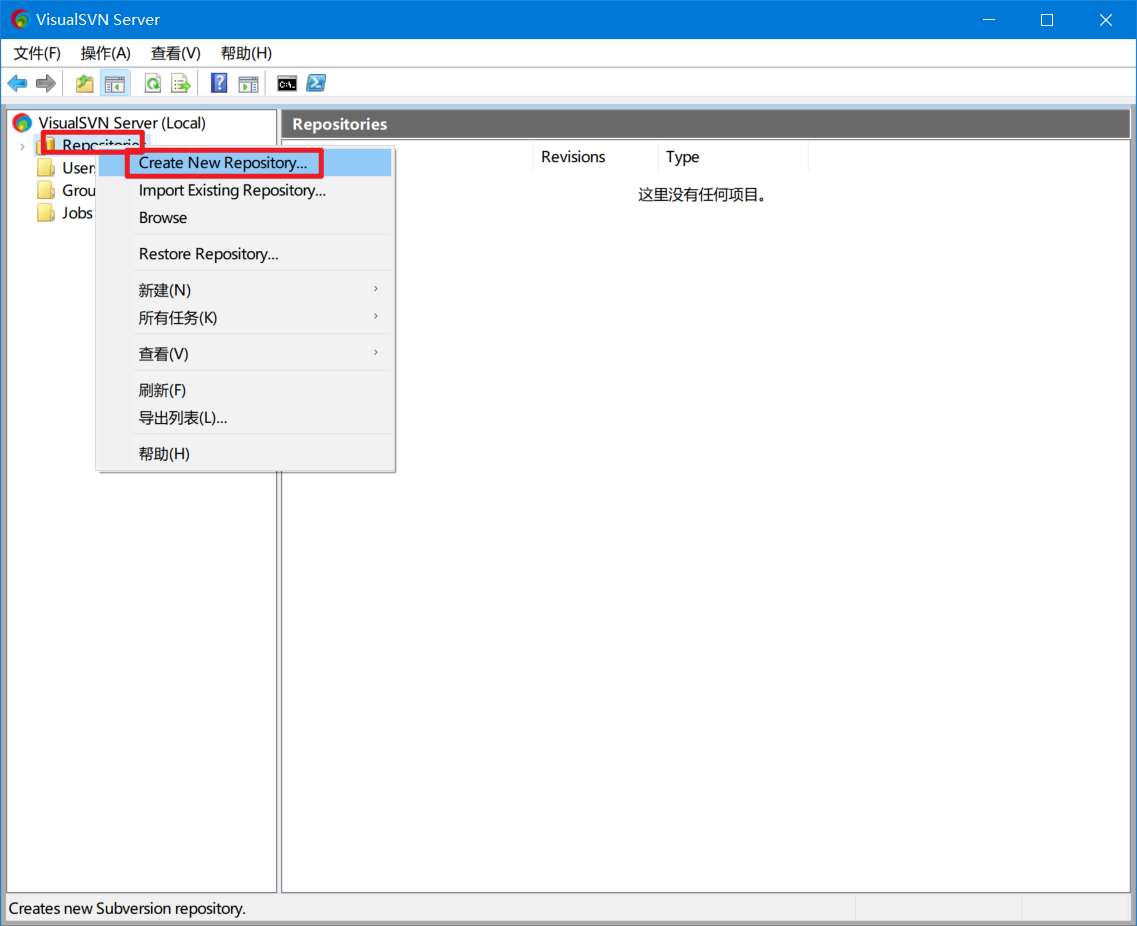Close the VisualSVN Server window
Image resolution: width=1137 pixels, height=926 pixels.
pyautogui.click(x=1105, y=20)
